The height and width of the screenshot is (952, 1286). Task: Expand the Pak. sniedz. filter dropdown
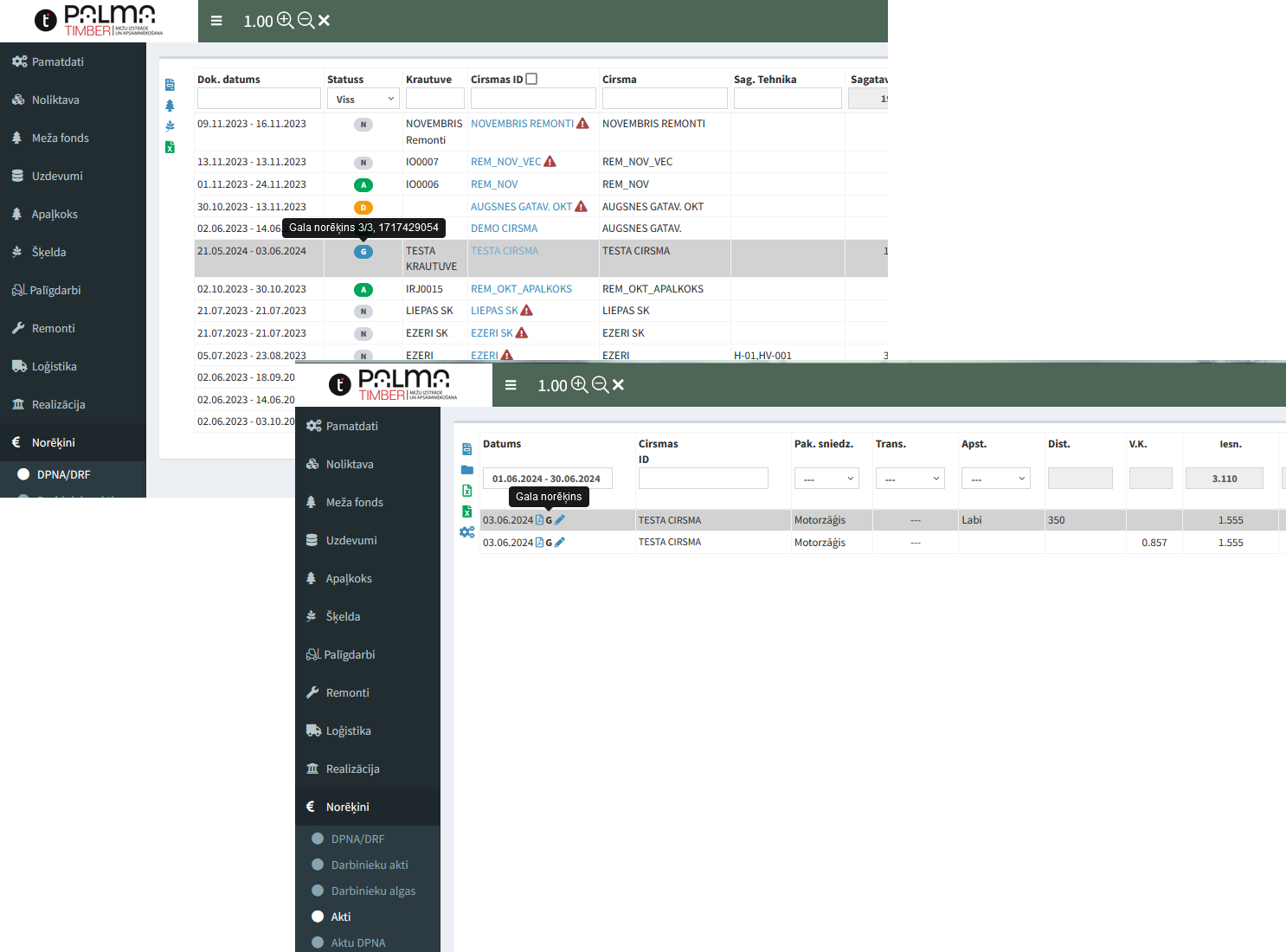tap(826, 479)
